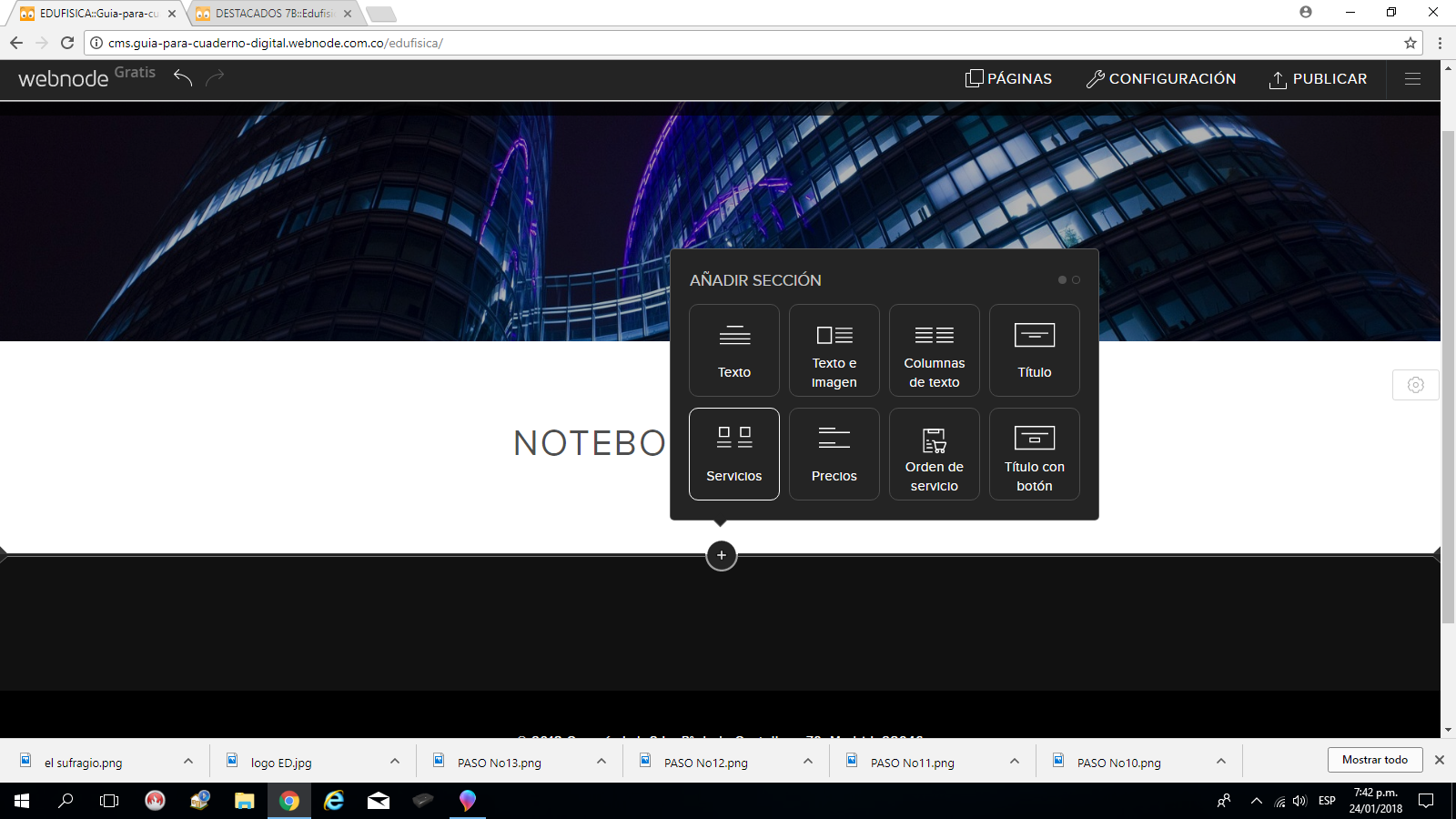
Task: Insert a Título section
Action: 1035,350
